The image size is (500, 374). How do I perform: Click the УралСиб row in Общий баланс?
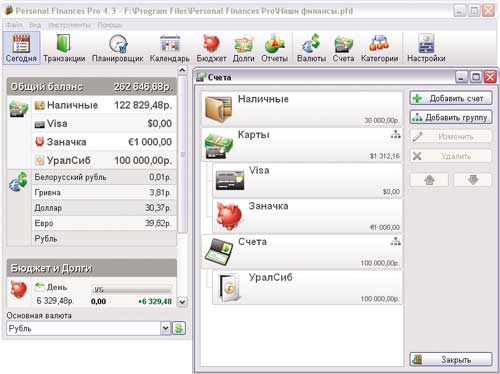click(104, 160)
